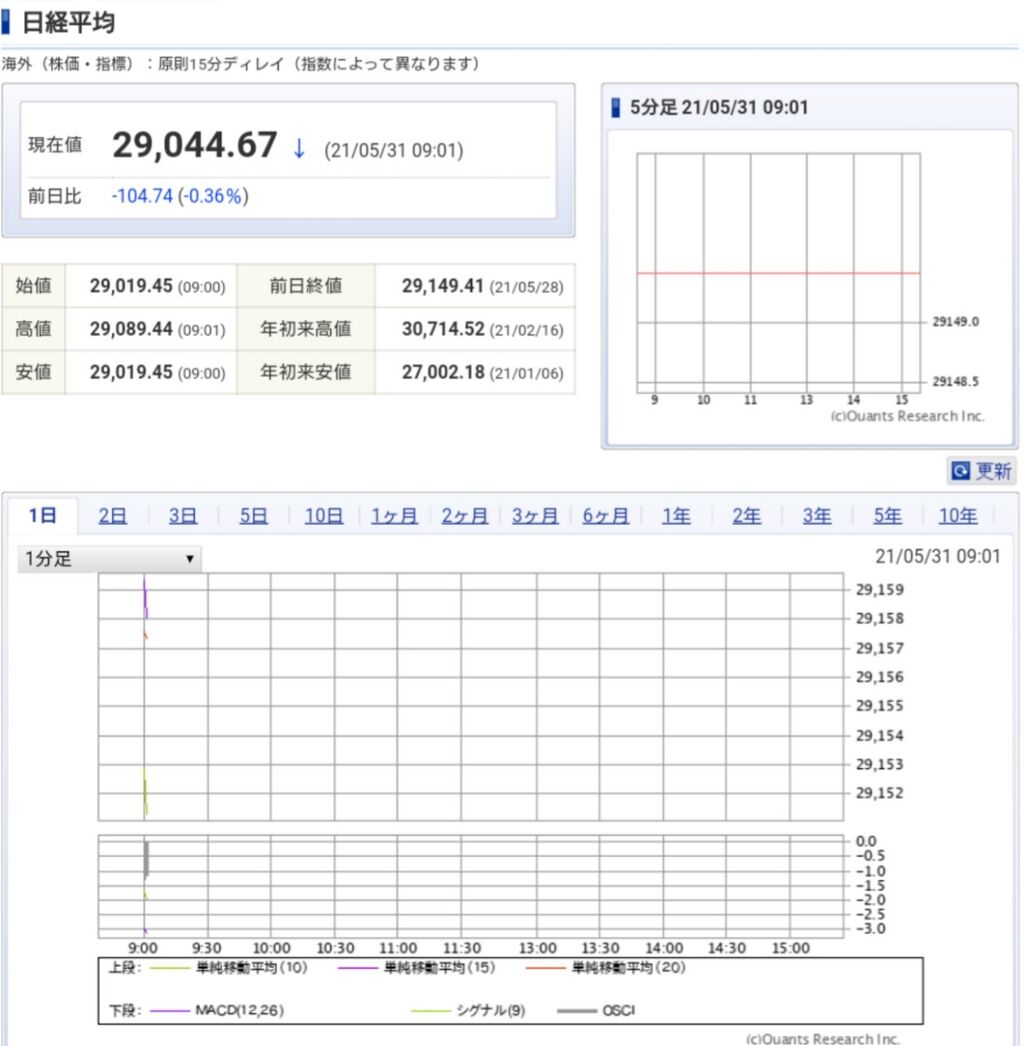Viewport: 1024px width, 1046px height.
Task: Open the 3ヶ月 chart period link
Action: [535, 516]
